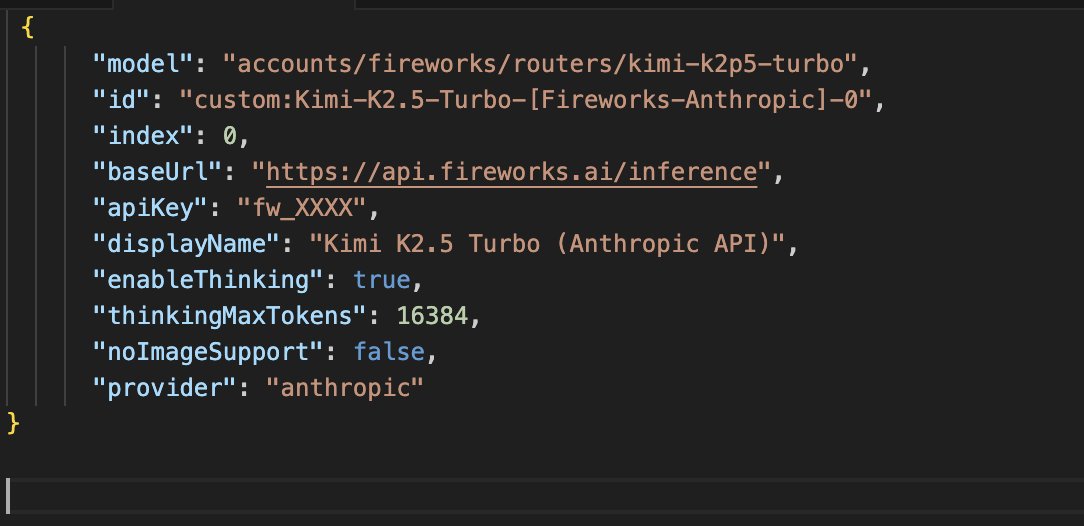Click the closing curly brace

pos(13,423)
